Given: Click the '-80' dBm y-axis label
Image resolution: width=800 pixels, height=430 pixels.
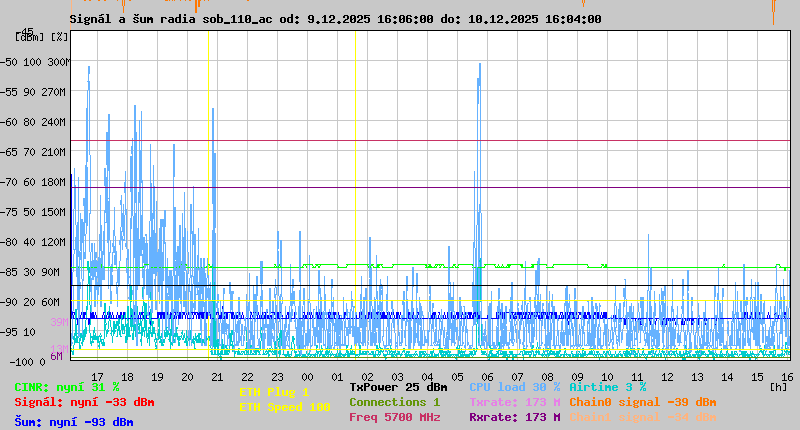Looking at the screenshot, I should click(x=9, y=242).
